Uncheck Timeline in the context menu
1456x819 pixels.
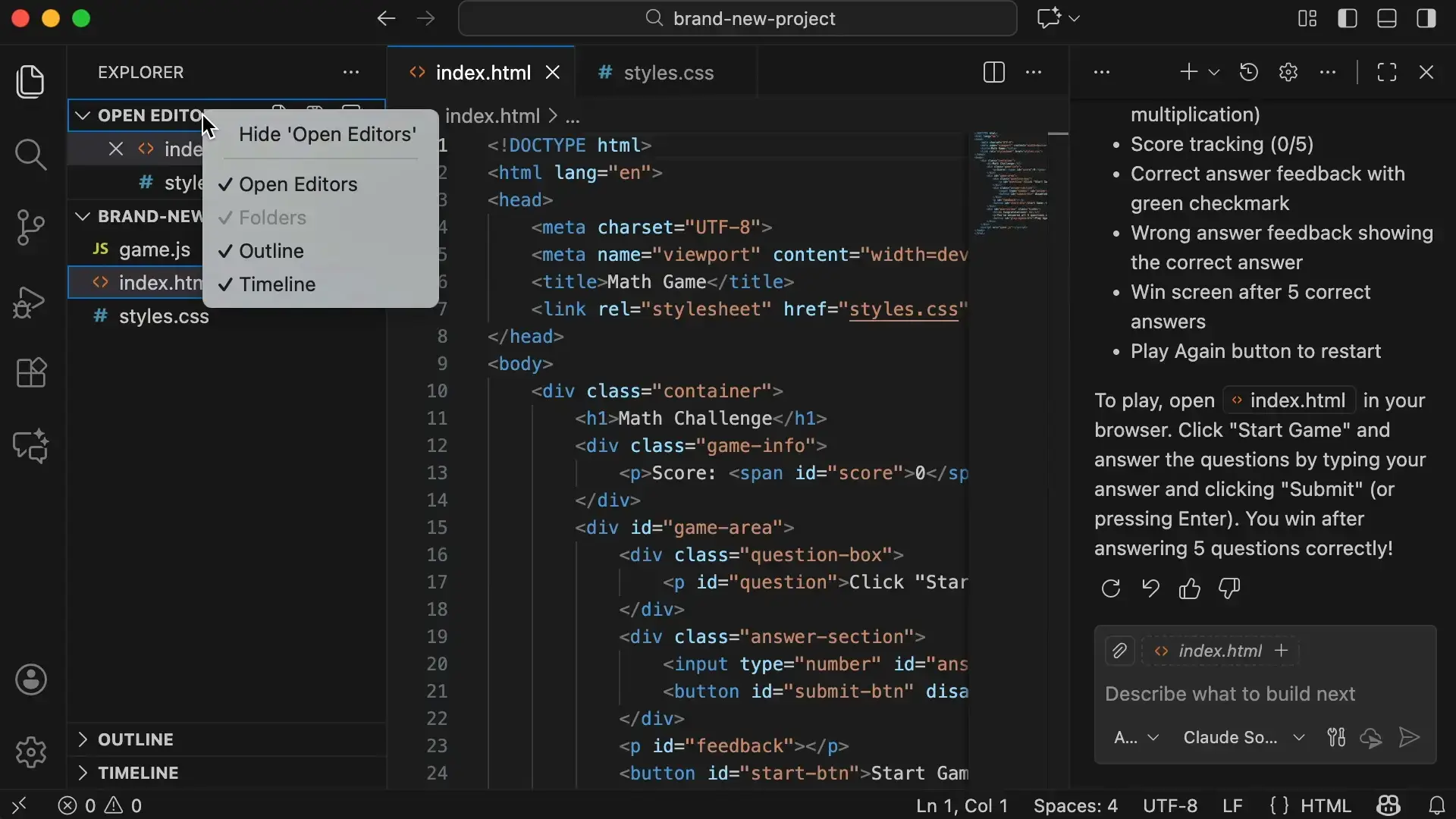pos(277,284)
